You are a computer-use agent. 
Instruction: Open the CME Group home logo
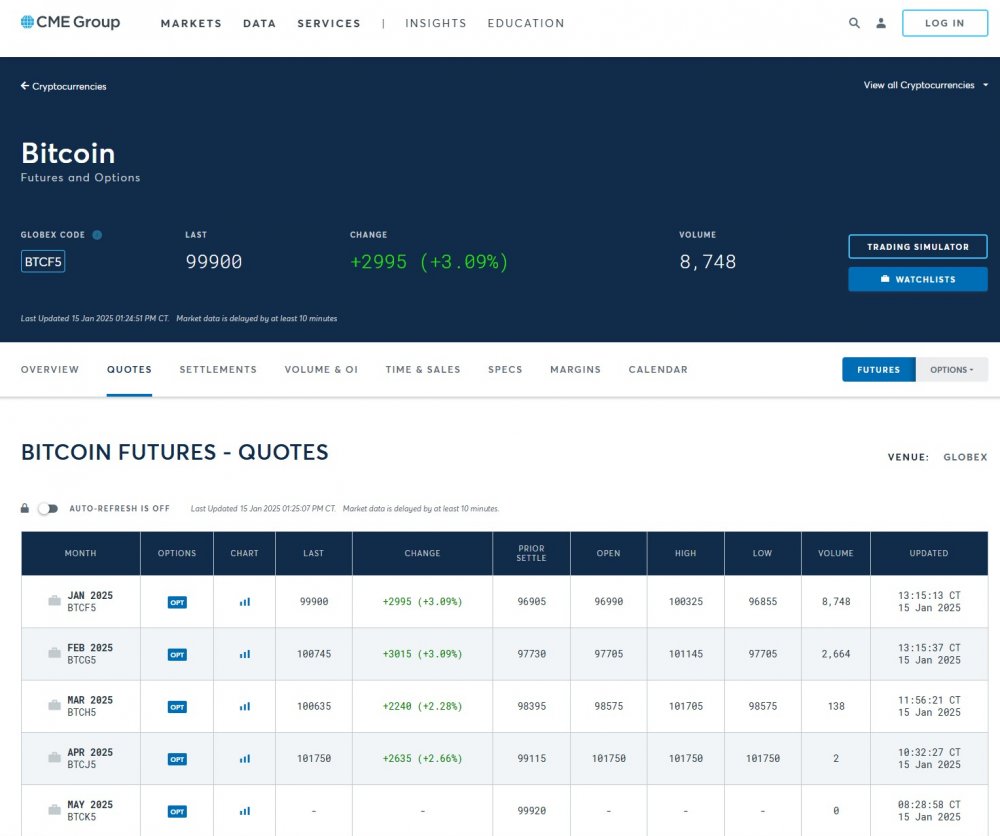(70, 22)
